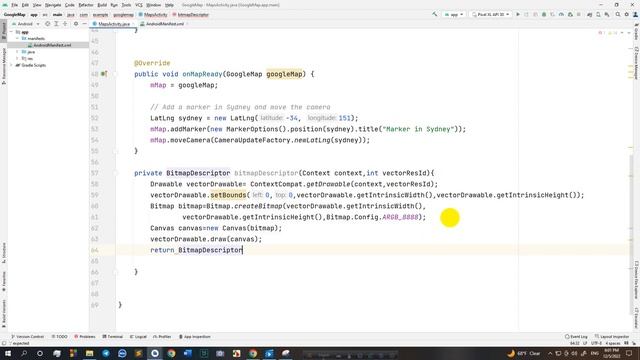Click the override gutter icon at line 48
This screenshot has width=640, height=360.
[104, 74]
